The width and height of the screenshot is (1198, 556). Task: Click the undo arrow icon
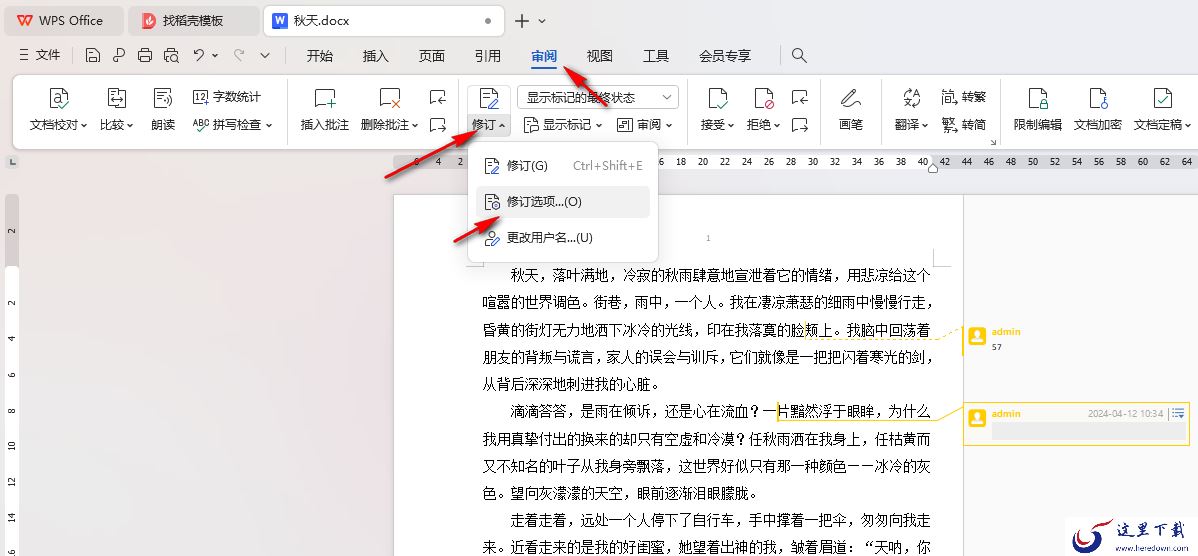click(x=199, y=55)
